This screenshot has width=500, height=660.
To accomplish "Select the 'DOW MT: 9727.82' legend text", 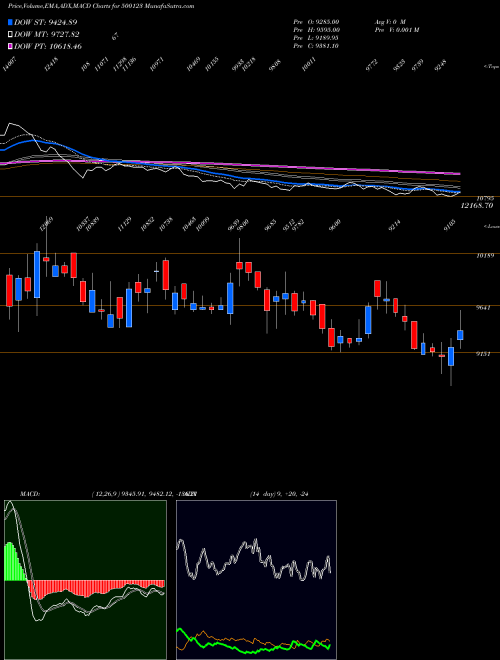I will (x=47, y=35).
